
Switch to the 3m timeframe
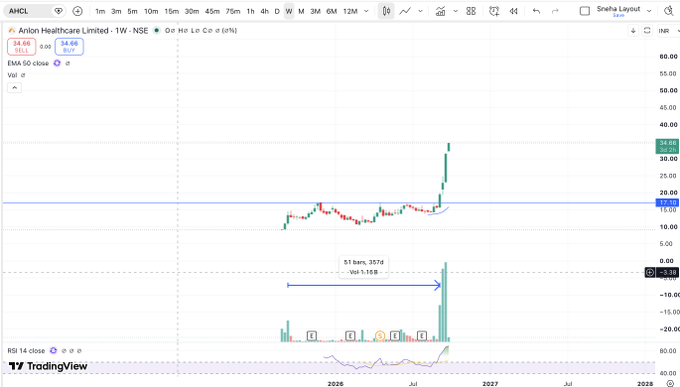[x=116, y=11]
